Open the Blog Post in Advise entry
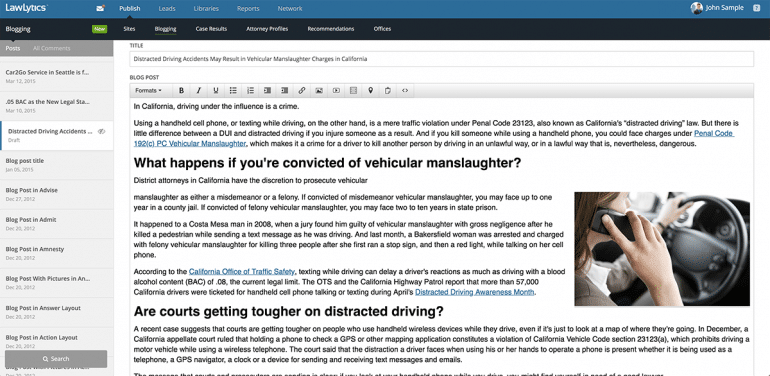 pos(56,193)
